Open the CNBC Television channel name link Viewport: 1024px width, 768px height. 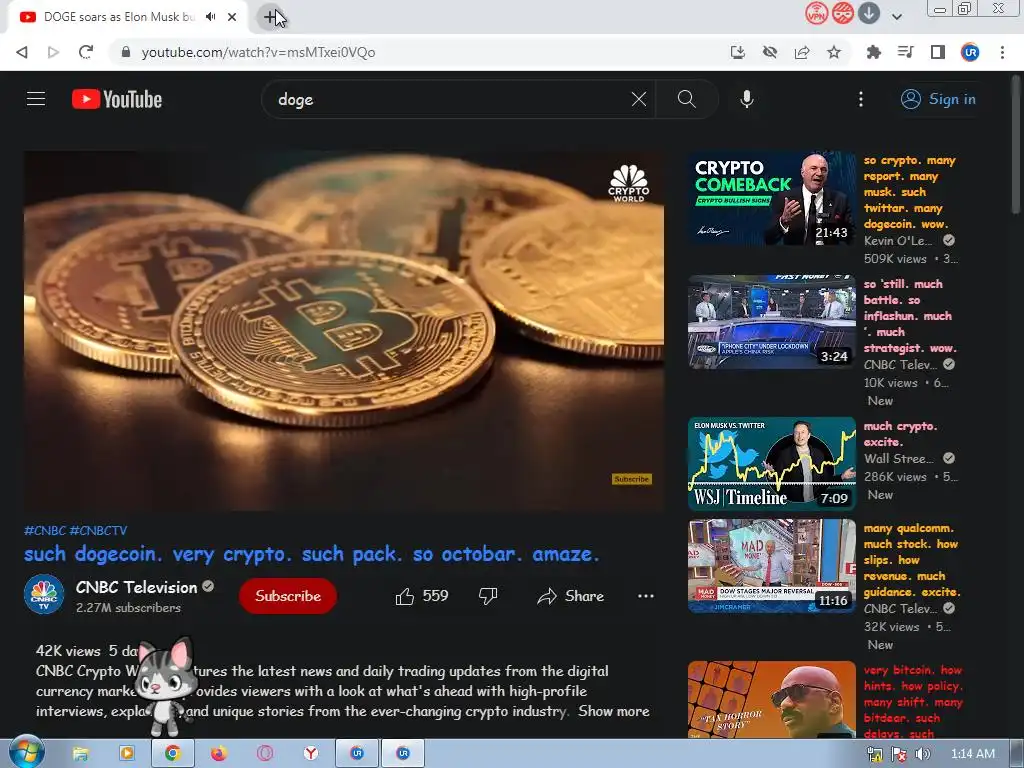pyautogui.click(x=136, y=587)
